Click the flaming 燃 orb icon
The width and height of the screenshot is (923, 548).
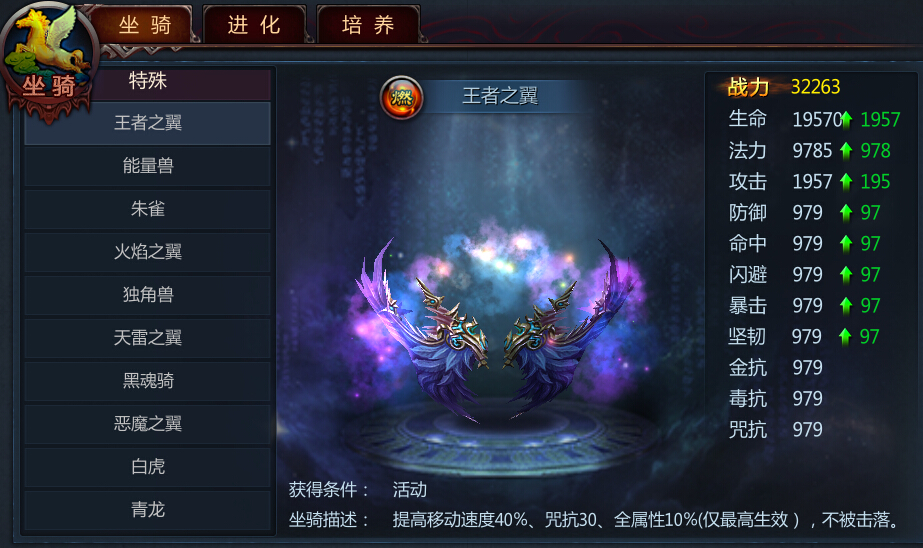point(401,97)
